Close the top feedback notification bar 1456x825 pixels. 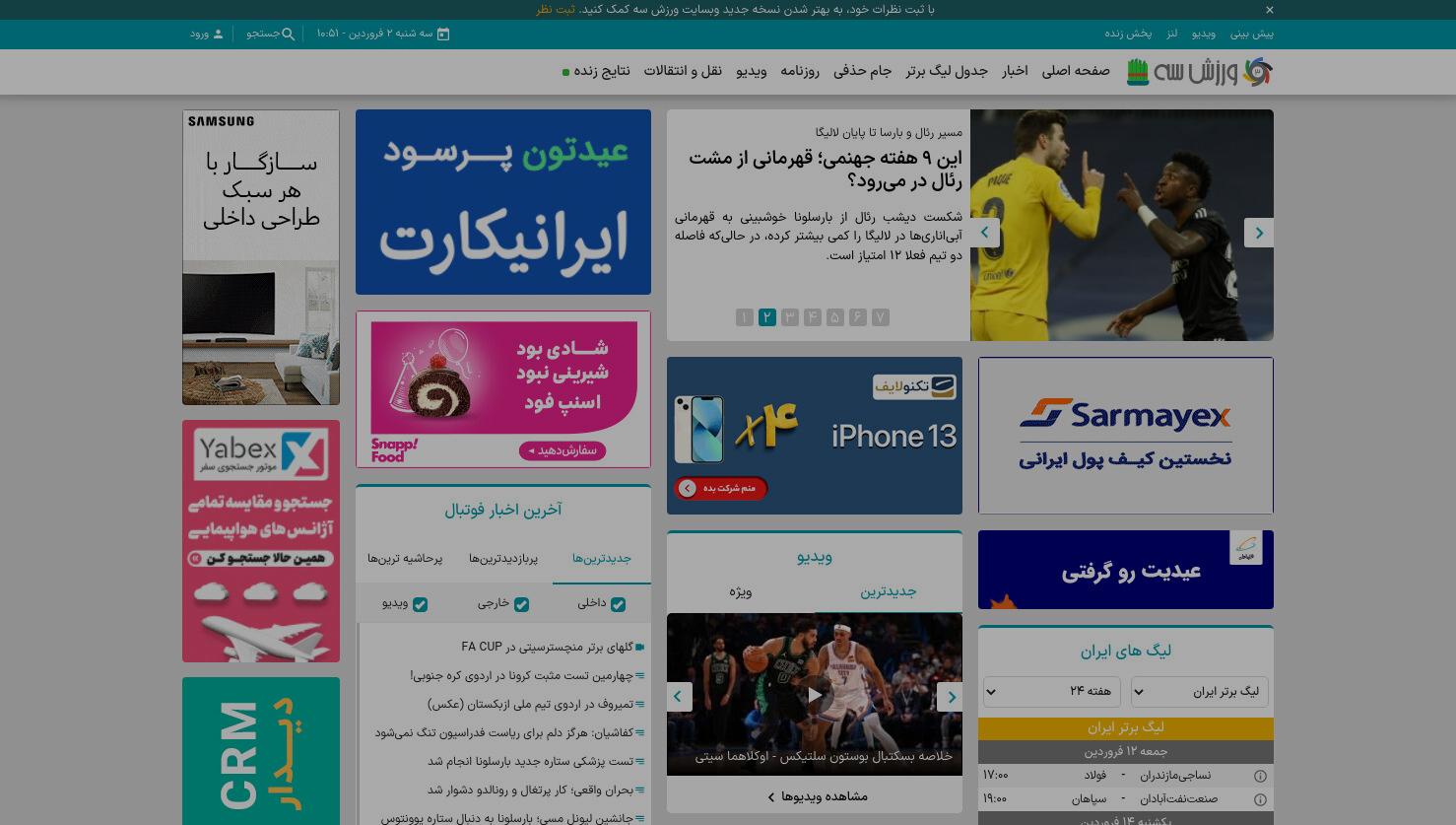[x=1269, y=10]
